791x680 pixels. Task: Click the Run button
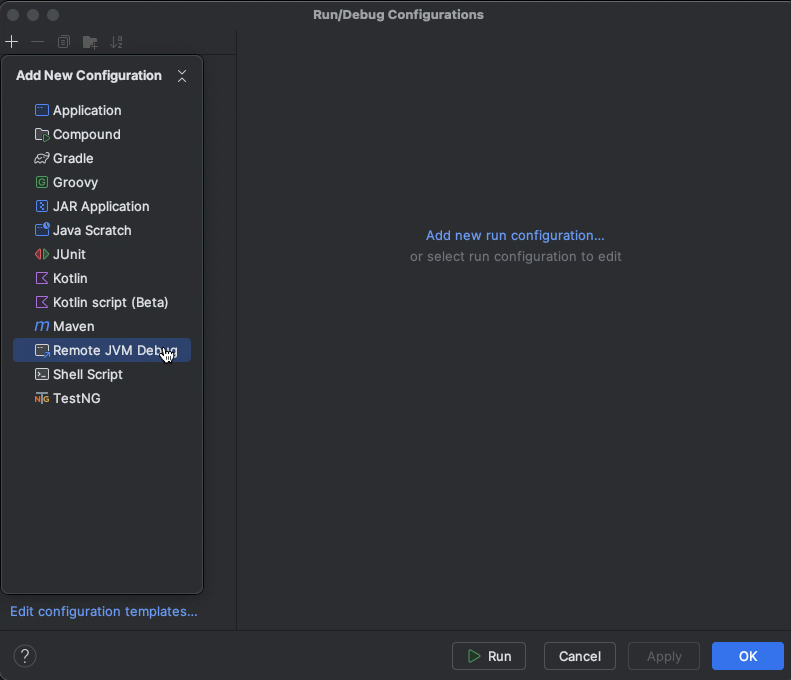(489, 656)
